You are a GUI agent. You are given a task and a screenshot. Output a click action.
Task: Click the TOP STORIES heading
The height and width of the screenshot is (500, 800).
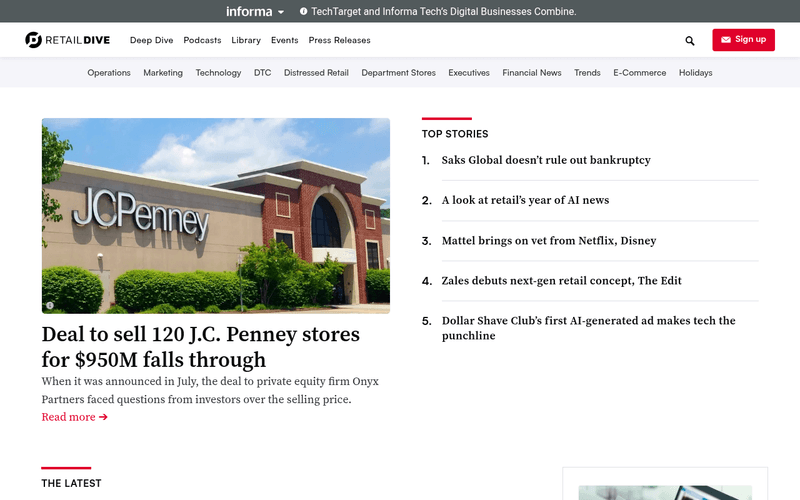[x=455, y=134]
